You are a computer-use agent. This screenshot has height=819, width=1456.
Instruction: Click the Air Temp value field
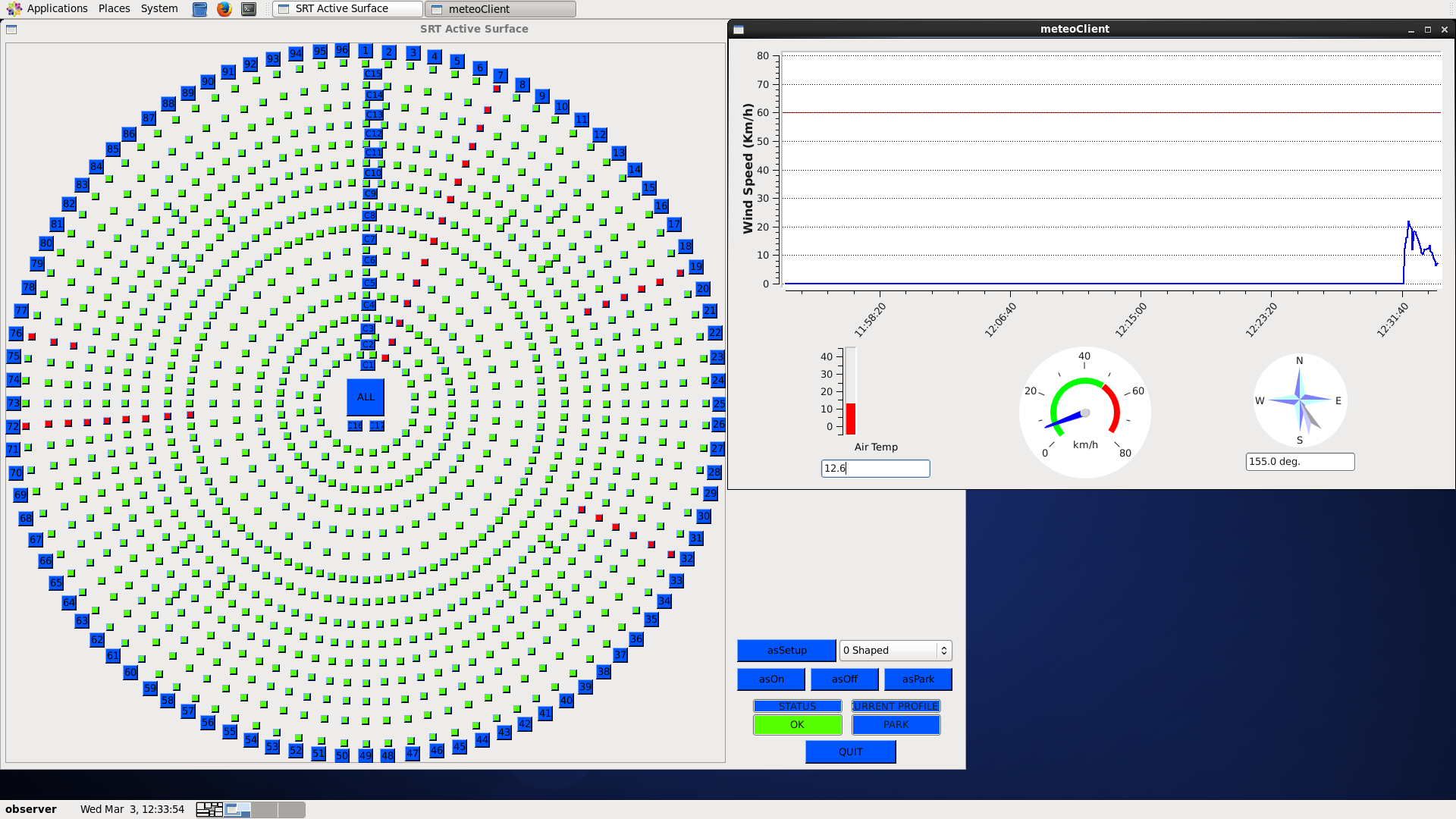875,469
